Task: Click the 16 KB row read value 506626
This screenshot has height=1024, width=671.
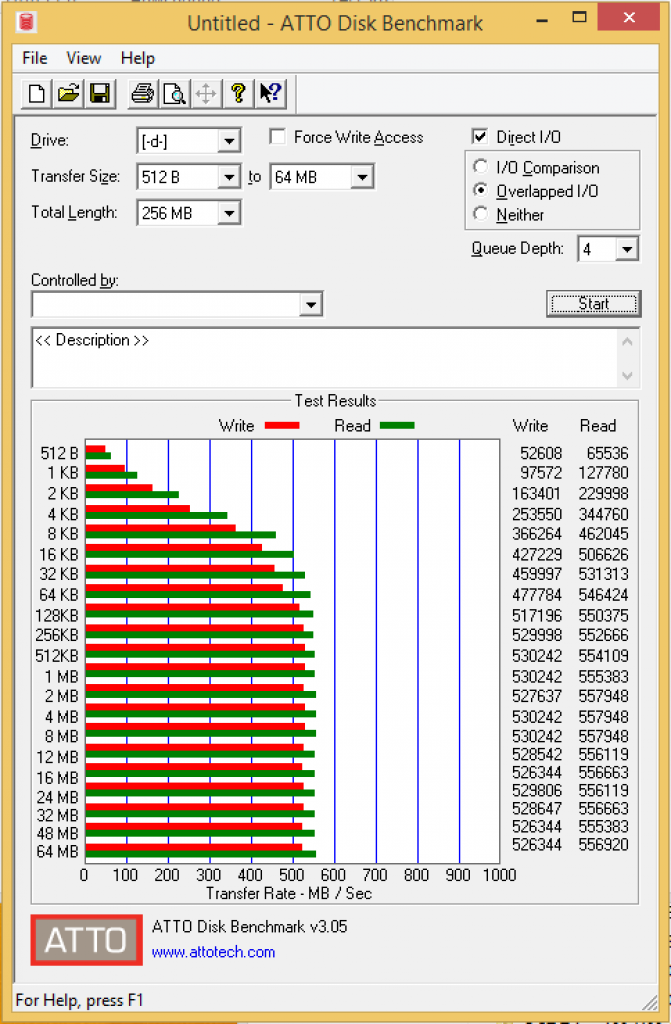Action: click(604, 554)
